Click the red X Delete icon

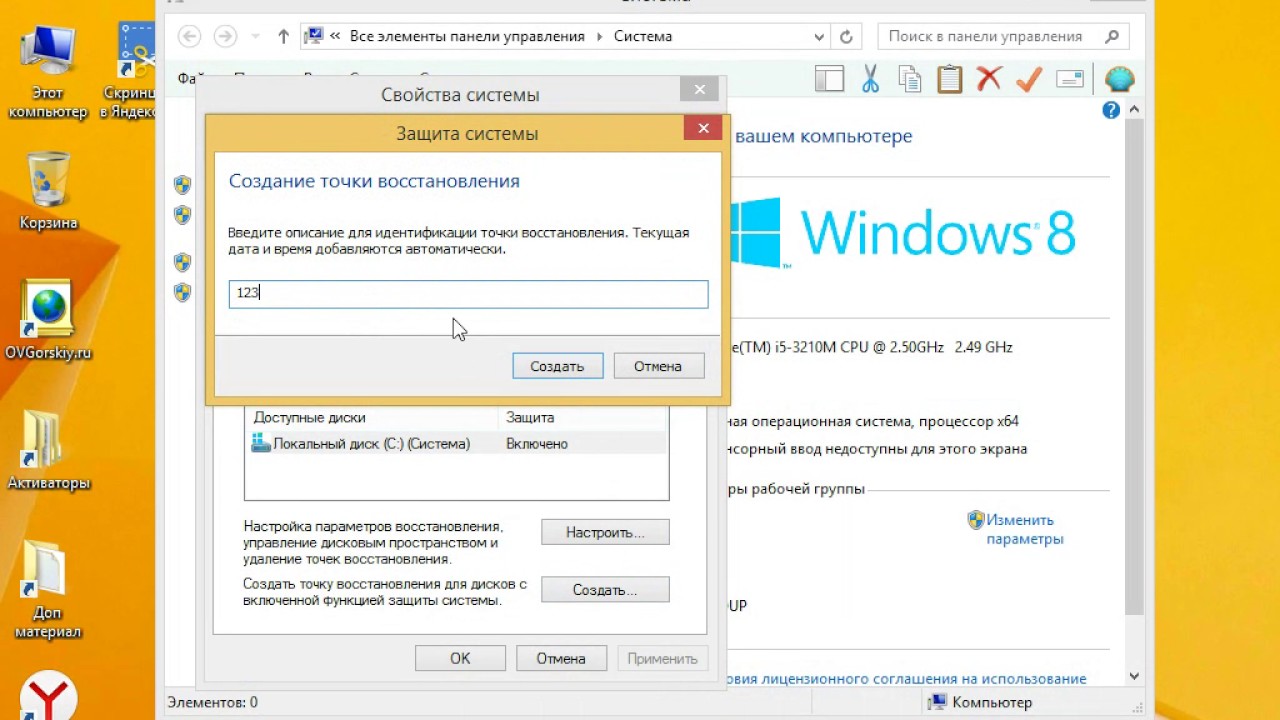[989, 79]
